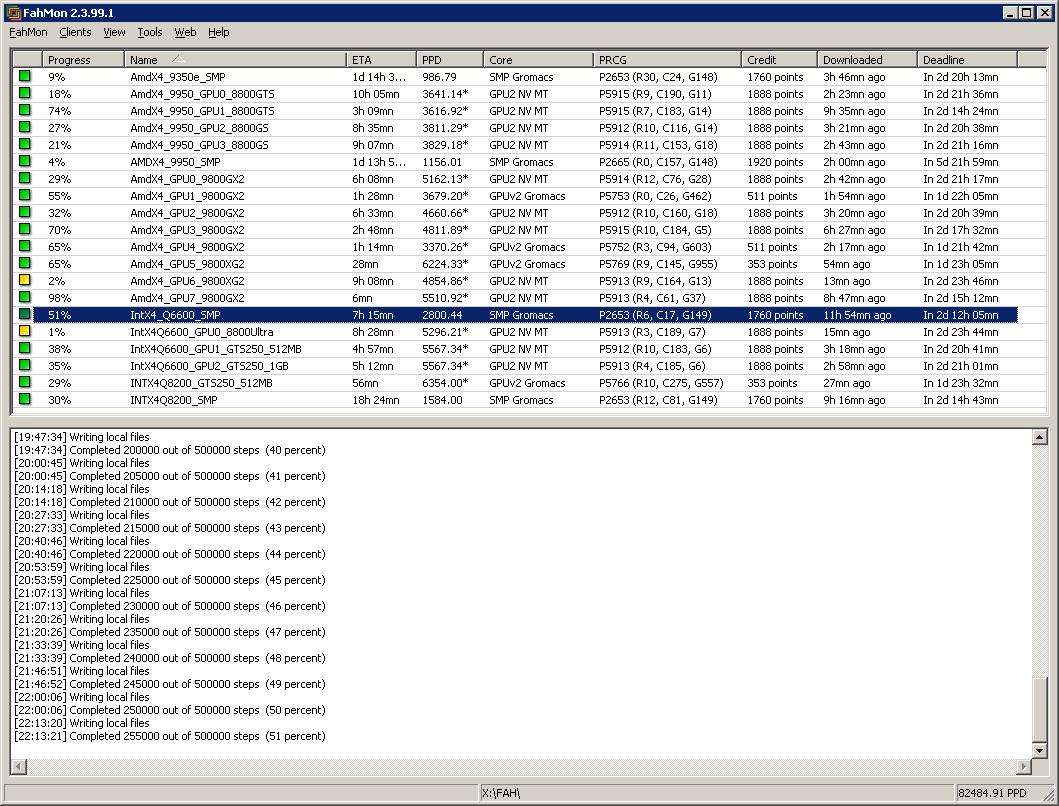Sort by PPD column header
This screenshot has height=806, width=1059.
coord(450,59)
